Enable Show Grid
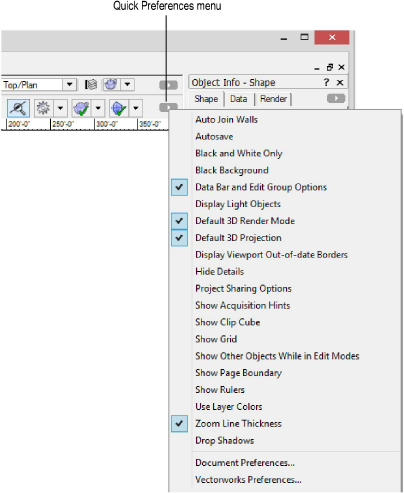This screenshot has height=493, width=404. [285, 339]
